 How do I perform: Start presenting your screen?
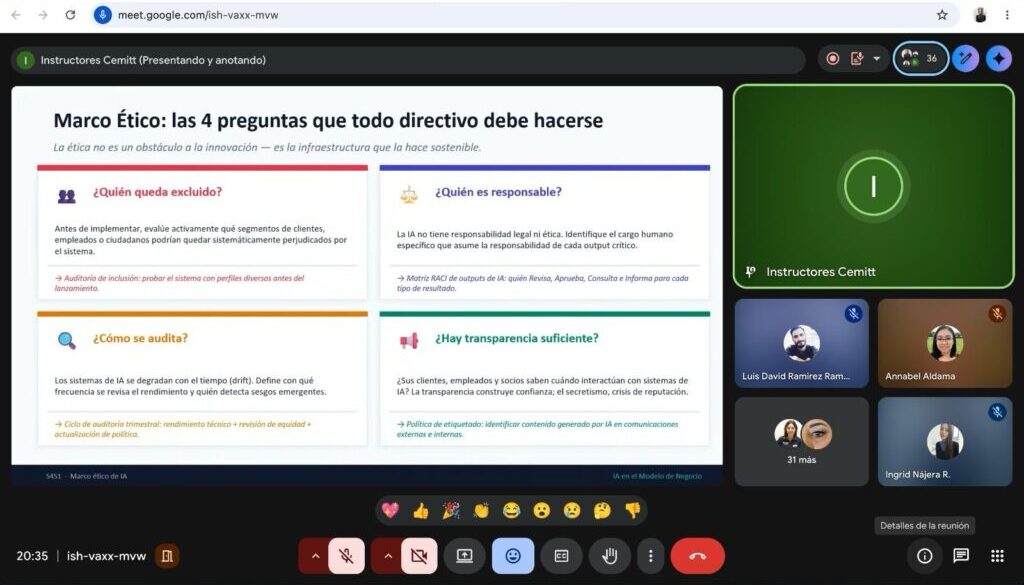click(x=464, y=556)
